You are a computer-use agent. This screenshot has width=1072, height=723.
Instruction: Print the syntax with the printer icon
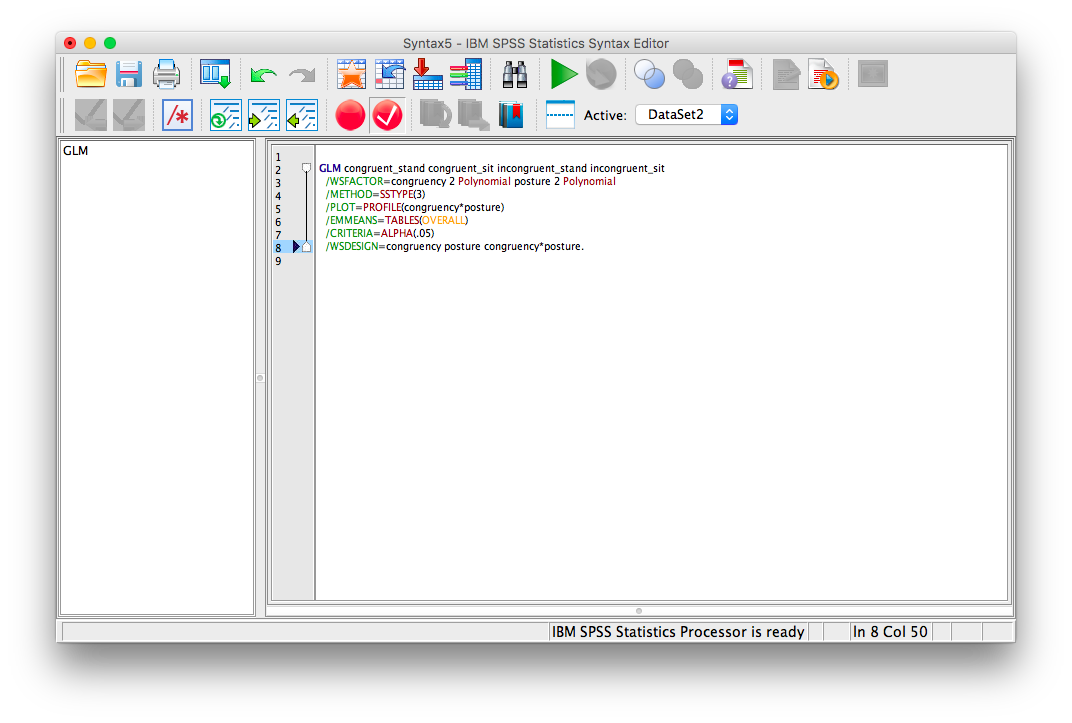pos(166,74)
